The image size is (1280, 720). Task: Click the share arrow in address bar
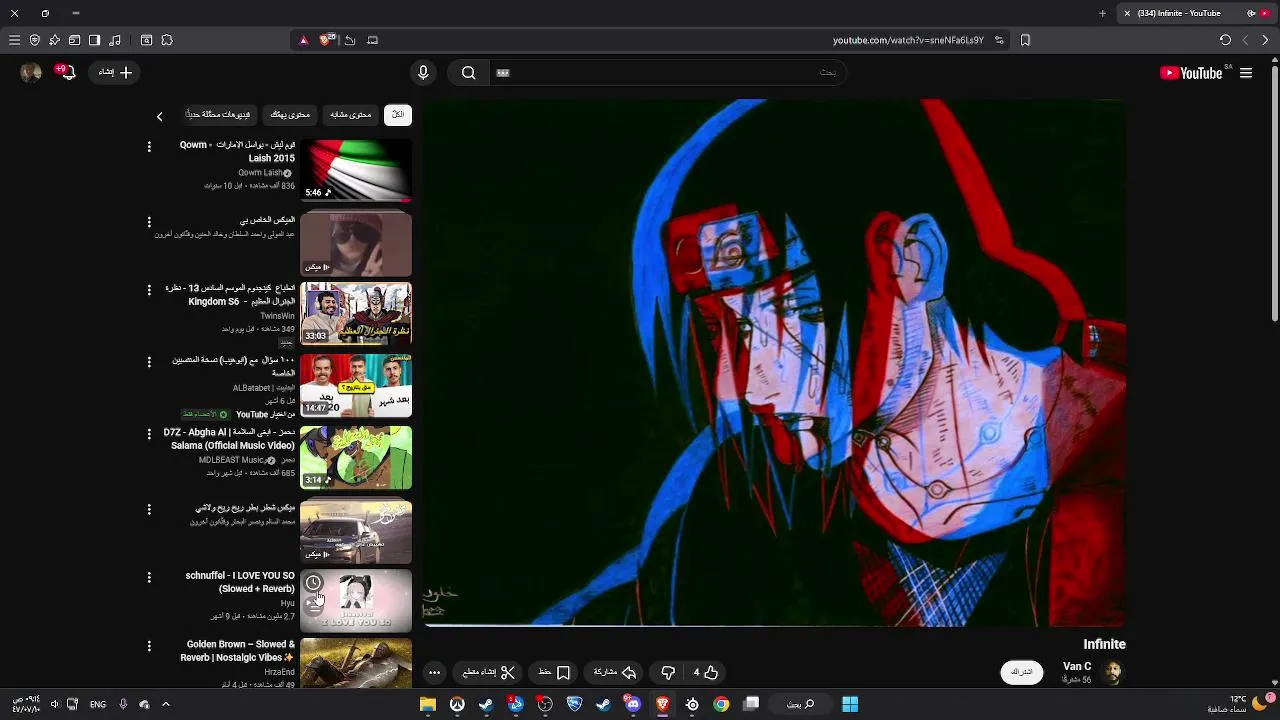[x=350, y=40]
